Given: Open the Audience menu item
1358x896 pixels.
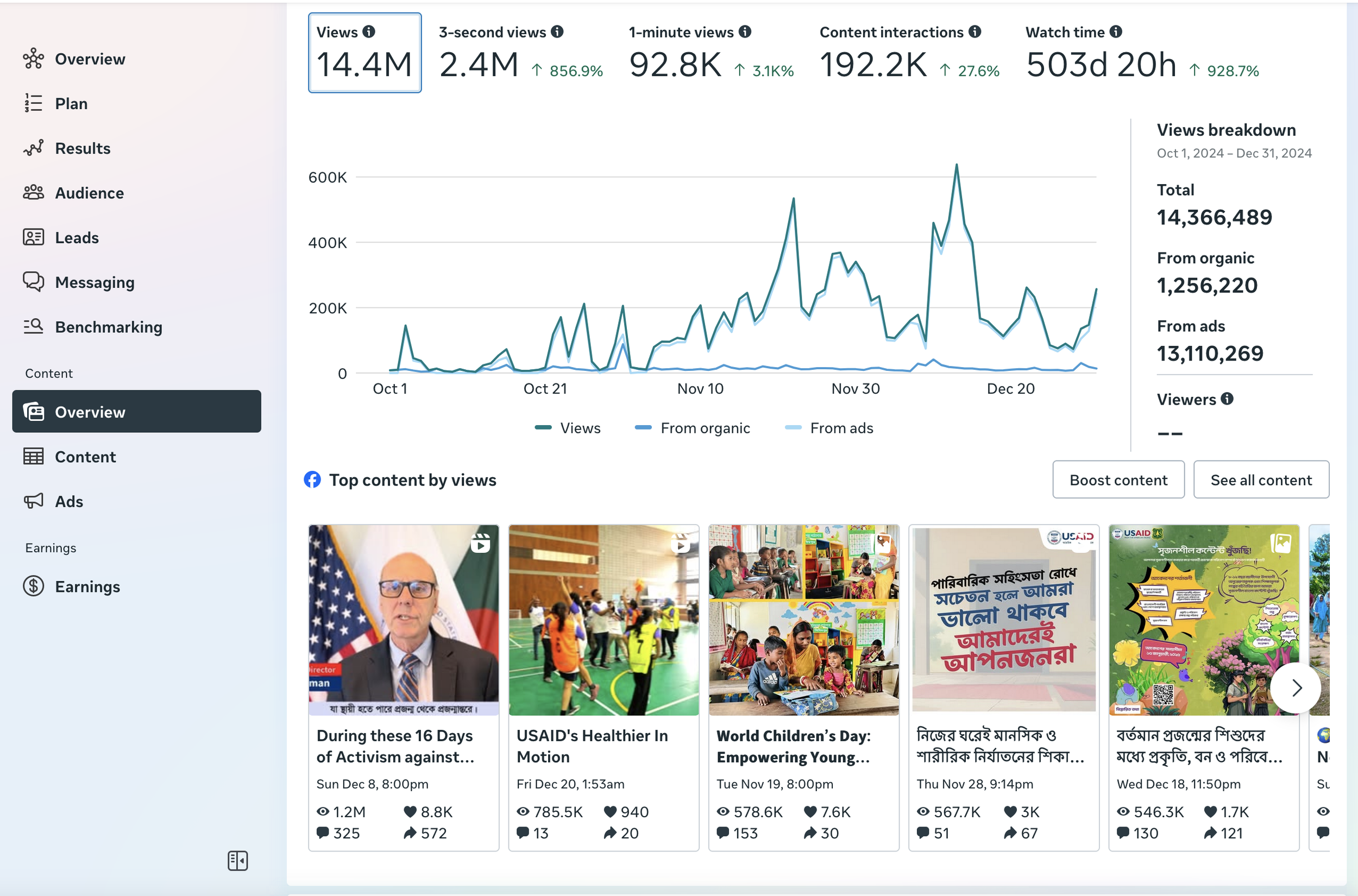Looking at the screenshot, I should click(89, 193).
